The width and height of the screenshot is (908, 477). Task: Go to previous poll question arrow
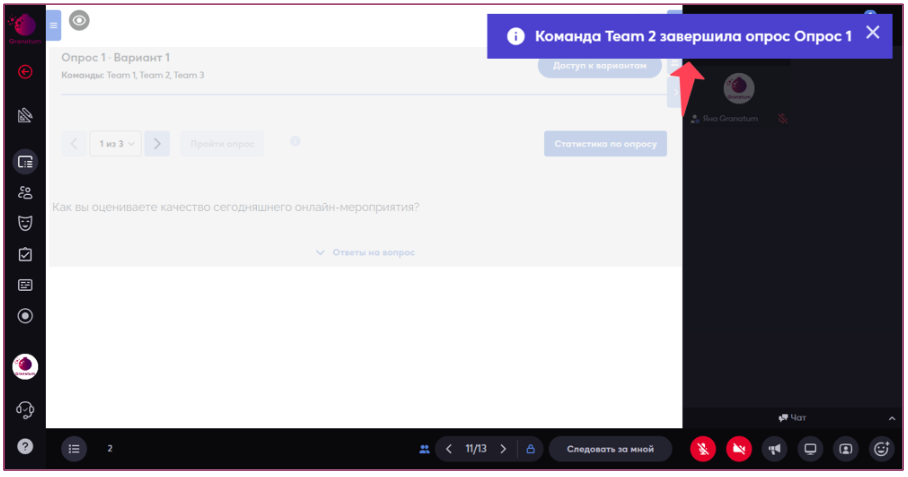[74, 144]
